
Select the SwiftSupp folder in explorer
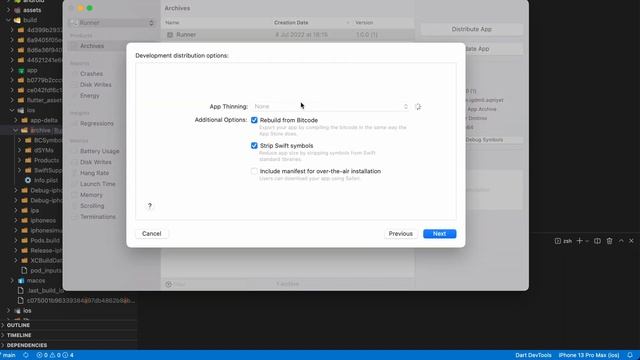(48, 170)
